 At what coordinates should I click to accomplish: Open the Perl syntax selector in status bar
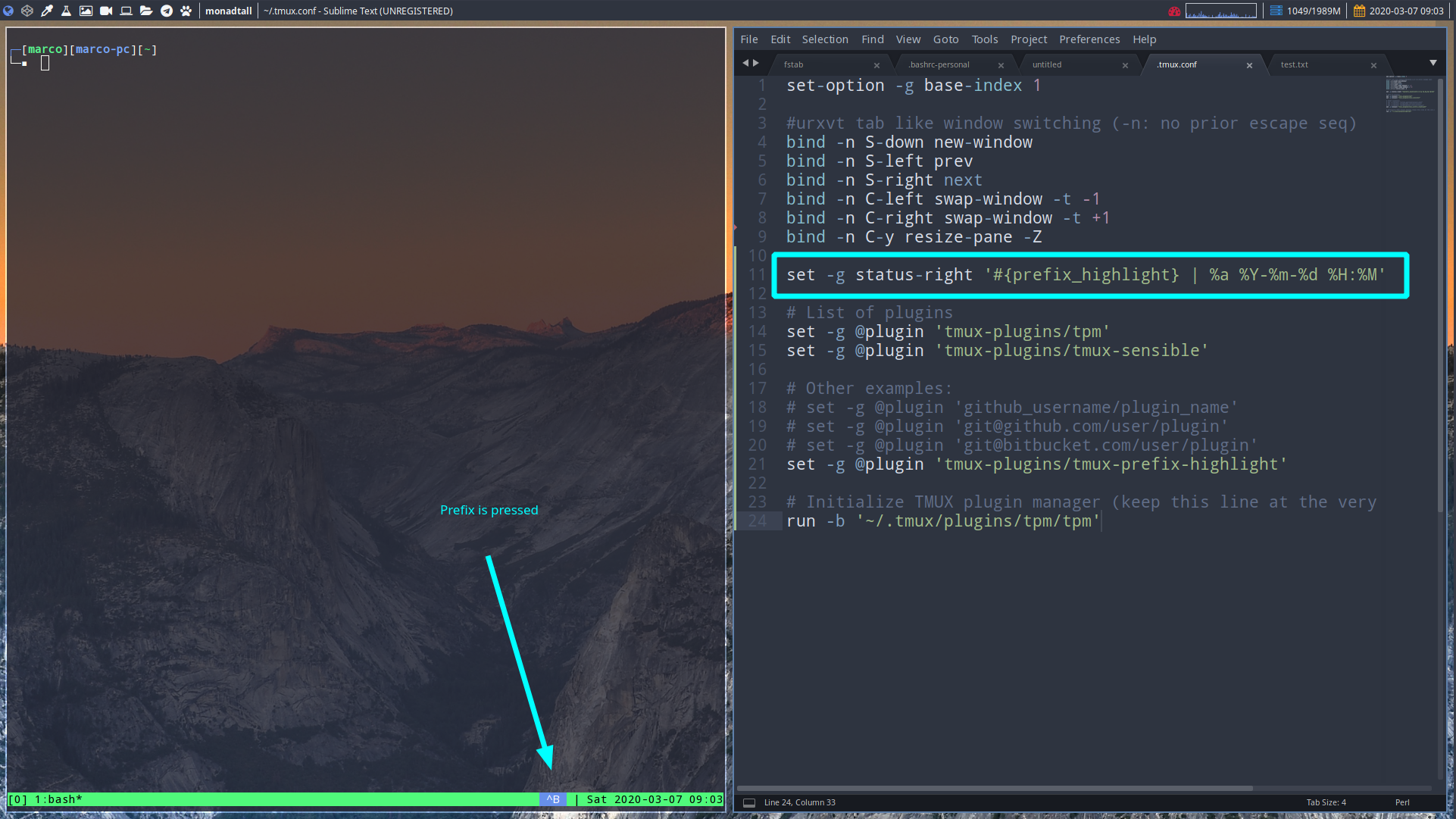tap(1402, 802)
